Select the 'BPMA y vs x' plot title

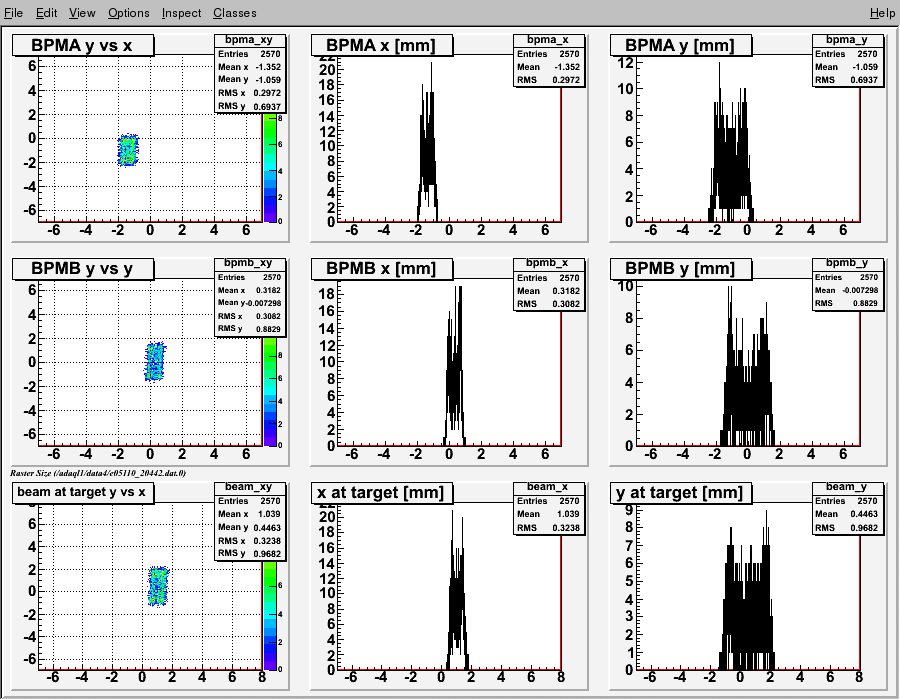pos(83,45)
